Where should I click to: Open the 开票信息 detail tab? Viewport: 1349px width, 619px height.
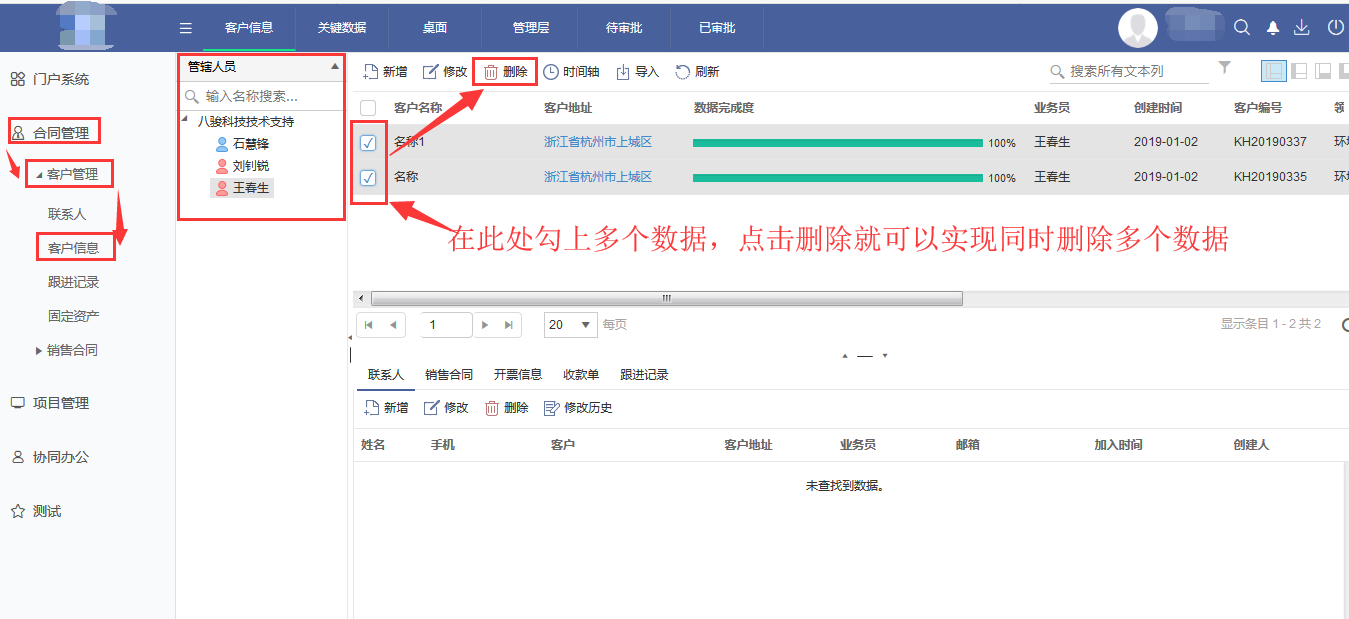(518, 375)
